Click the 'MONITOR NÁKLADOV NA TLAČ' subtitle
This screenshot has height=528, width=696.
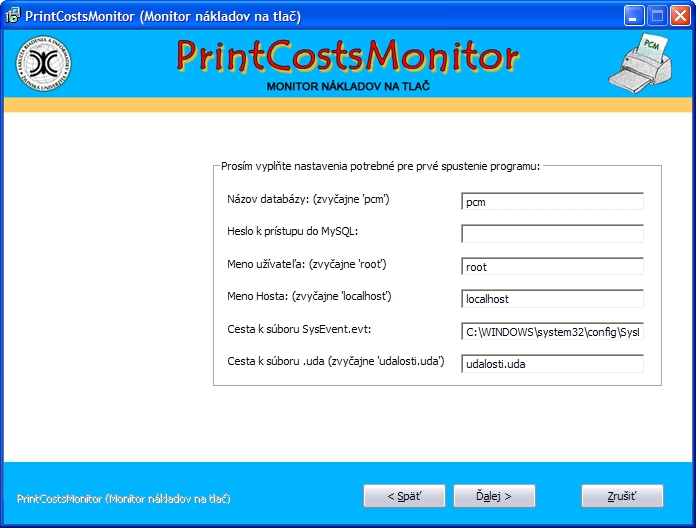(x=348, y=86)
